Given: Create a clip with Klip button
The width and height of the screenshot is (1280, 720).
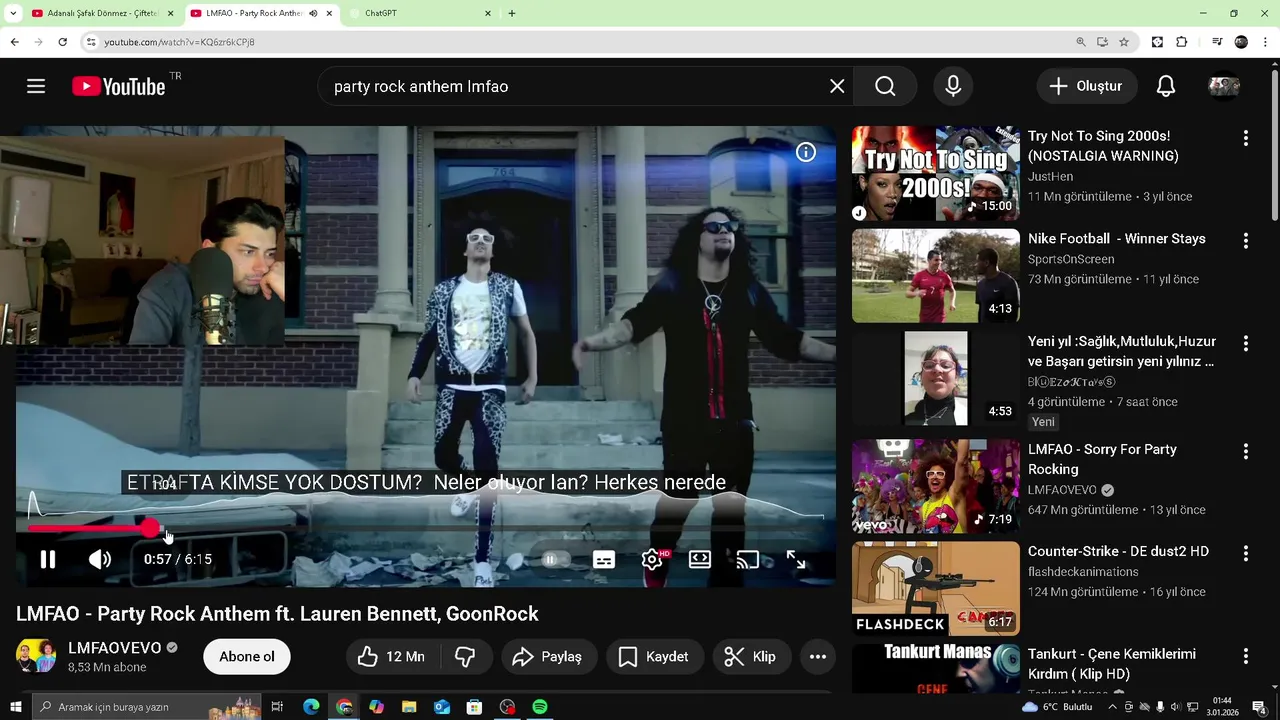Looking at the screenshot, I should point(750,657).
